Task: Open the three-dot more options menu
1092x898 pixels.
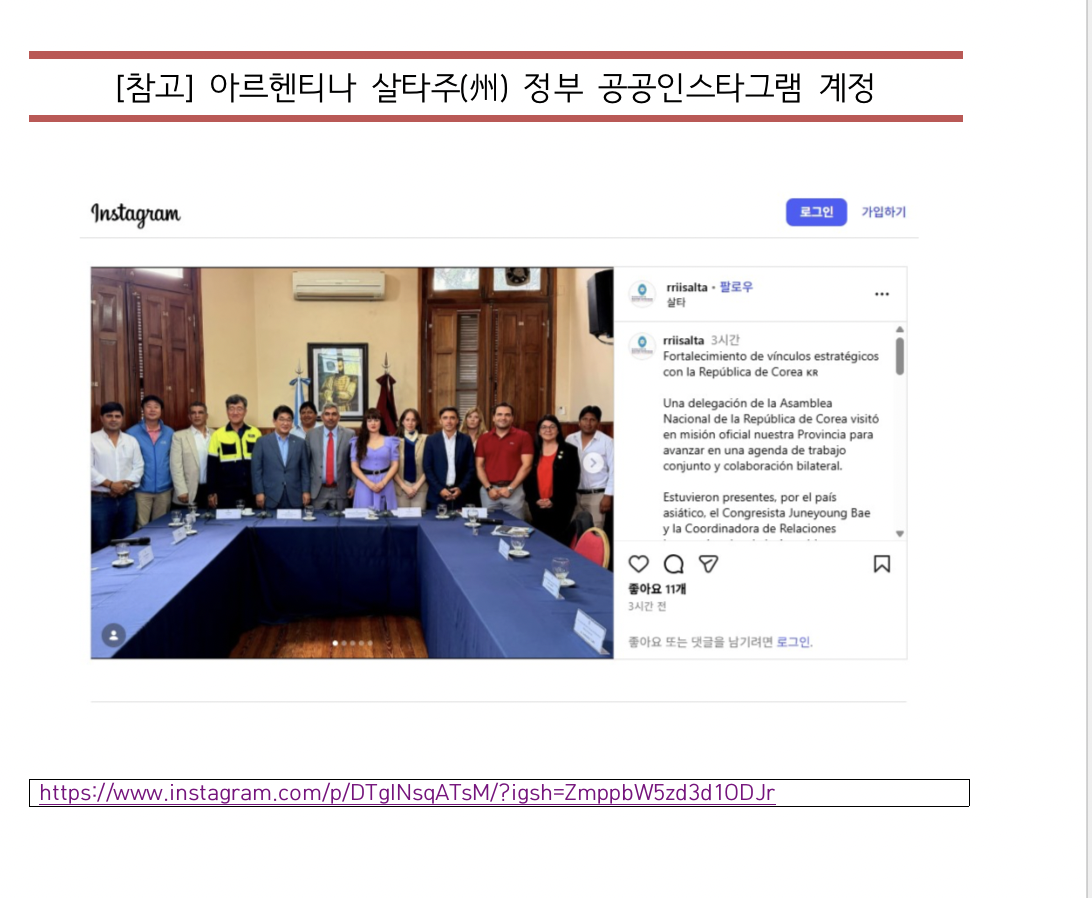Action: 882,294
